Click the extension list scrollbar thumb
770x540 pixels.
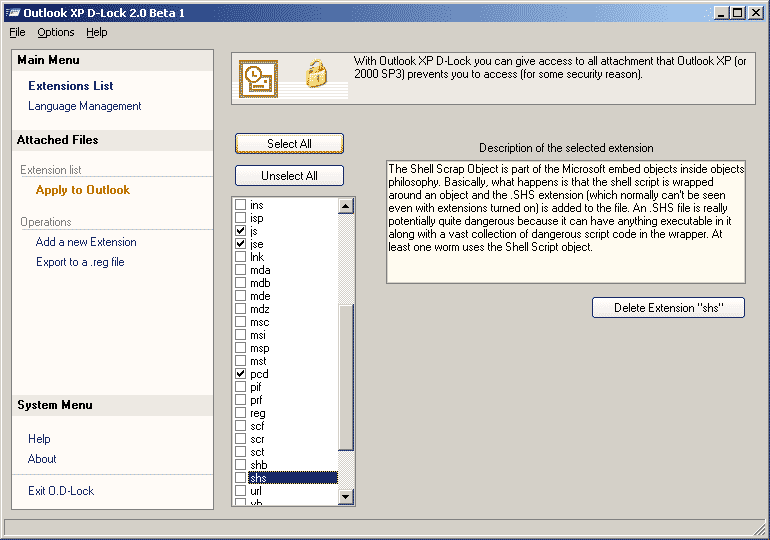pos(346,377)
